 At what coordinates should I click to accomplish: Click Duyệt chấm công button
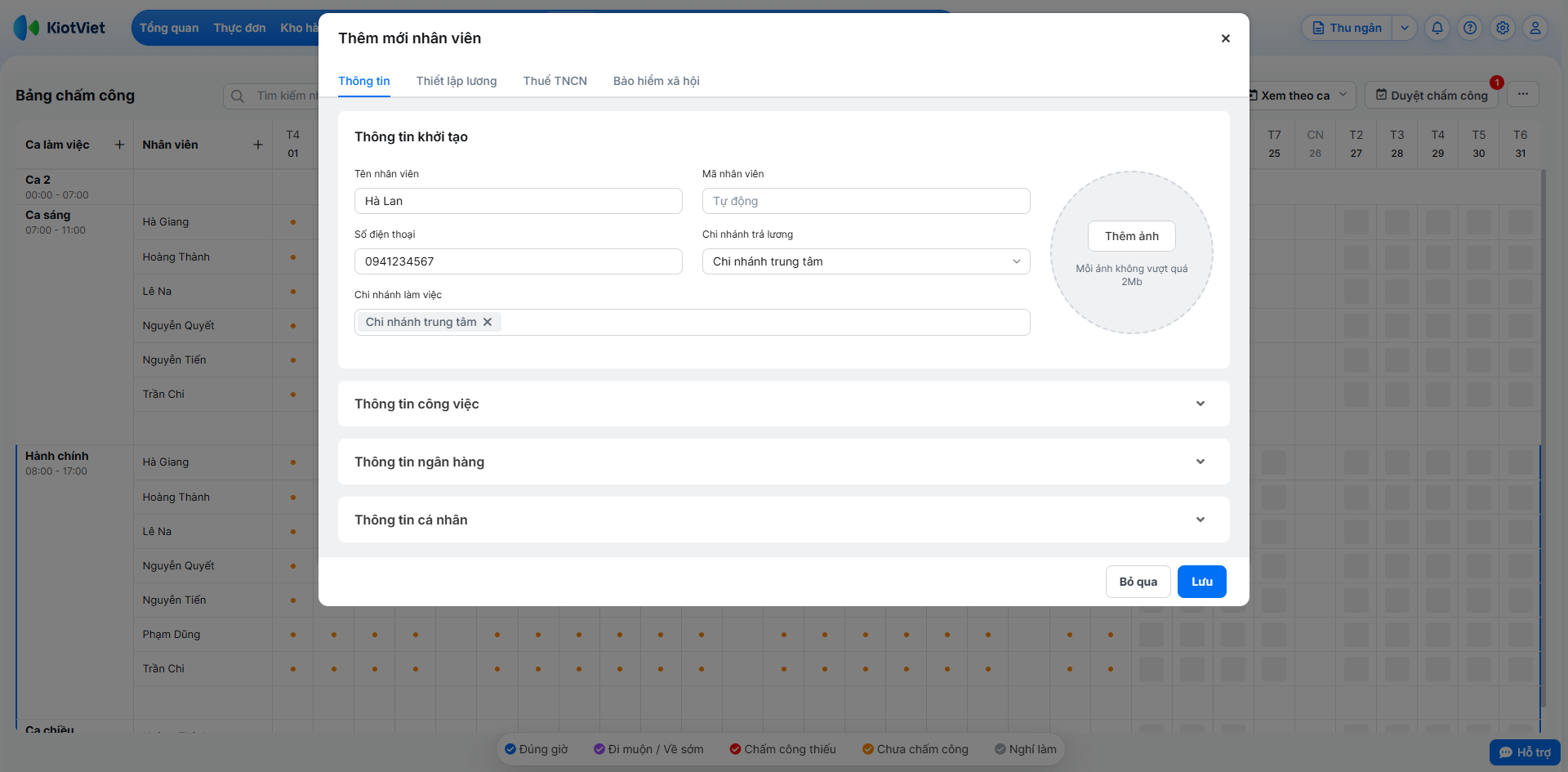point(1432,96)
